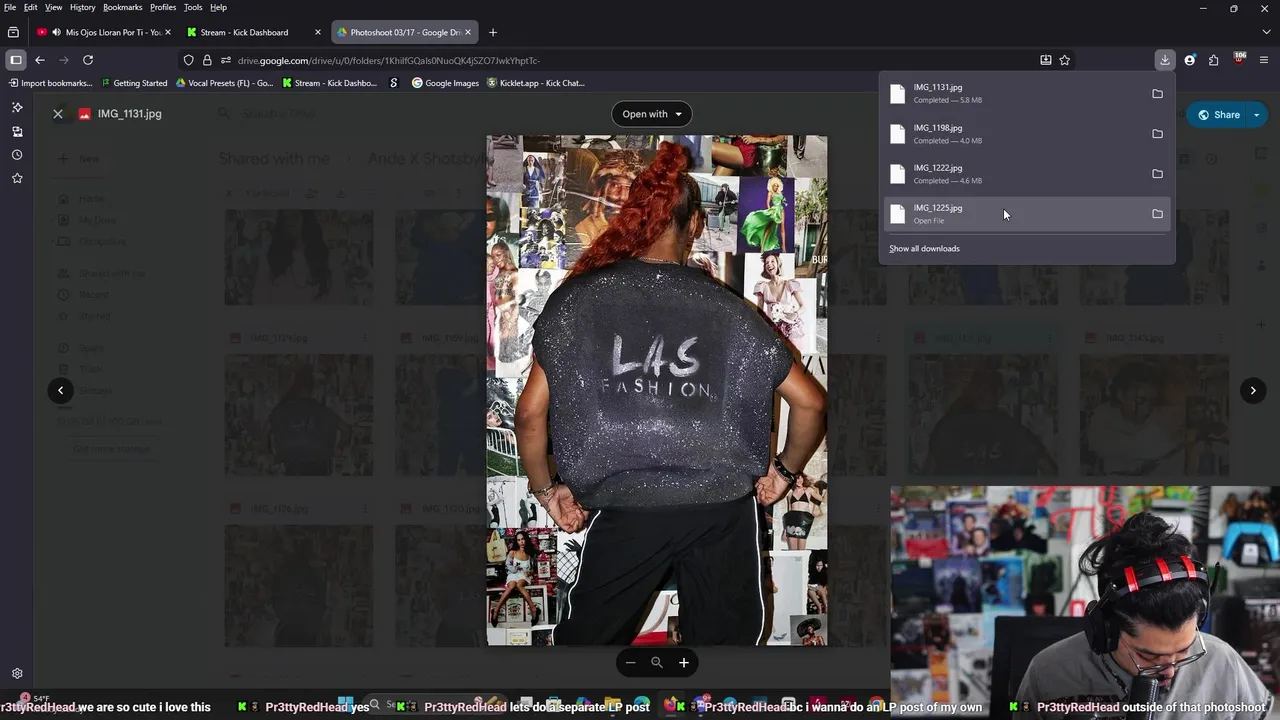Open the Firefox account icon
1280x720 pixels.
click(1189, 60)
